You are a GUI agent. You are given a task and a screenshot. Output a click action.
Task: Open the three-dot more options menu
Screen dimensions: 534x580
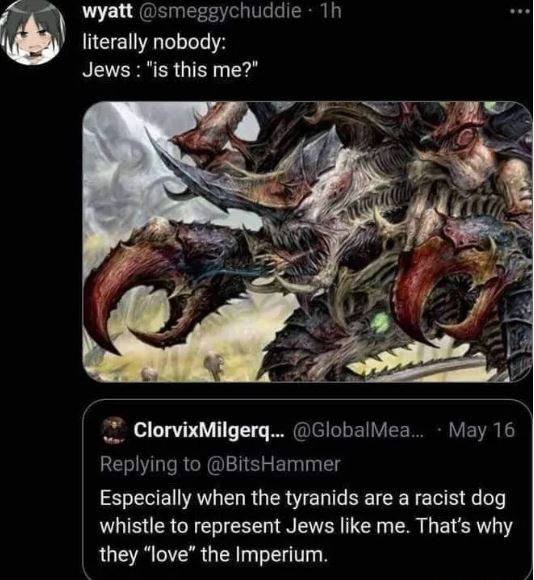point(521,11)
